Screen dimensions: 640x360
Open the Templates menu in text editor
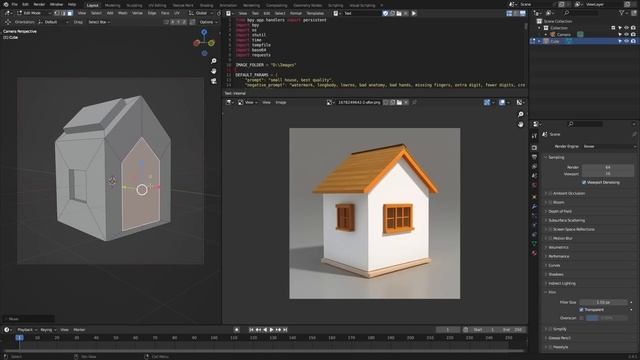[315, 13]
